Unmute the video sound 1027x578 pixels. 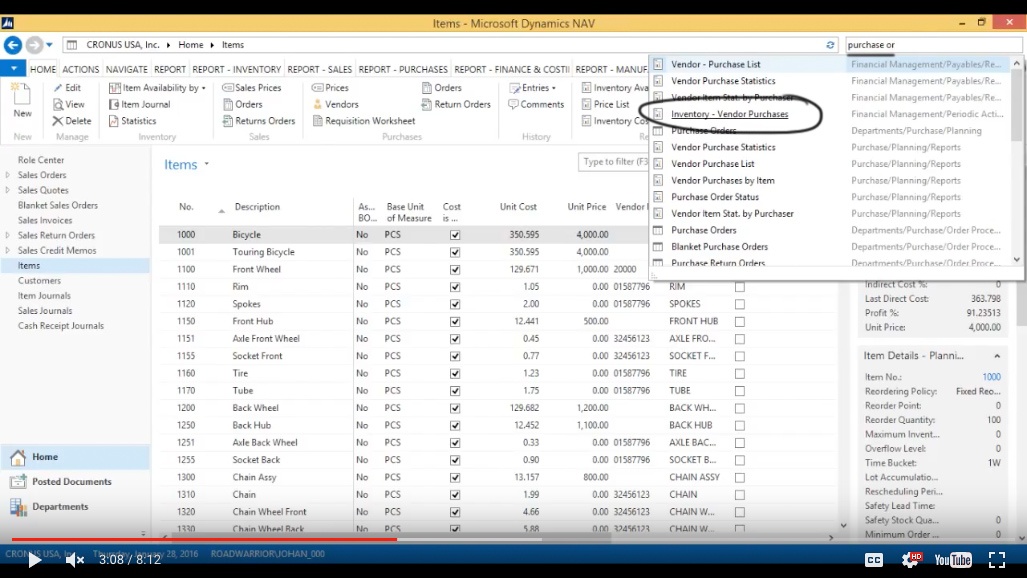point(75,560)
